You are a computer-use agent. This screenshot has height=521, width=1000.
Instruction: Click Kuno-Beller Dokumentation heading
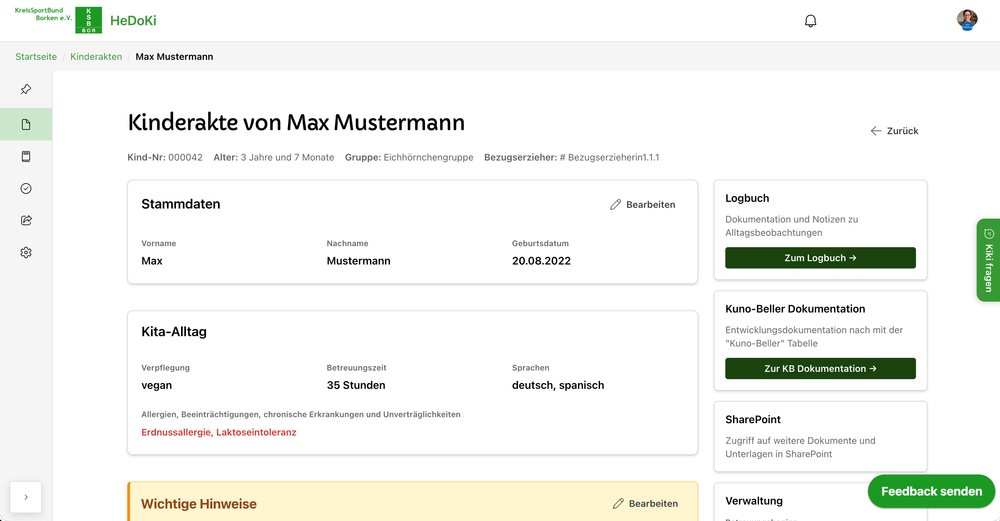pyautogui.click(x=795, y=309)
